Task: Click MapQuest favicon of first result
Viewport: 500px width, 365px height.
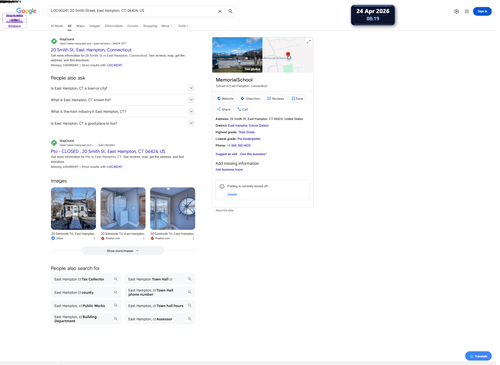Action: 54,41
